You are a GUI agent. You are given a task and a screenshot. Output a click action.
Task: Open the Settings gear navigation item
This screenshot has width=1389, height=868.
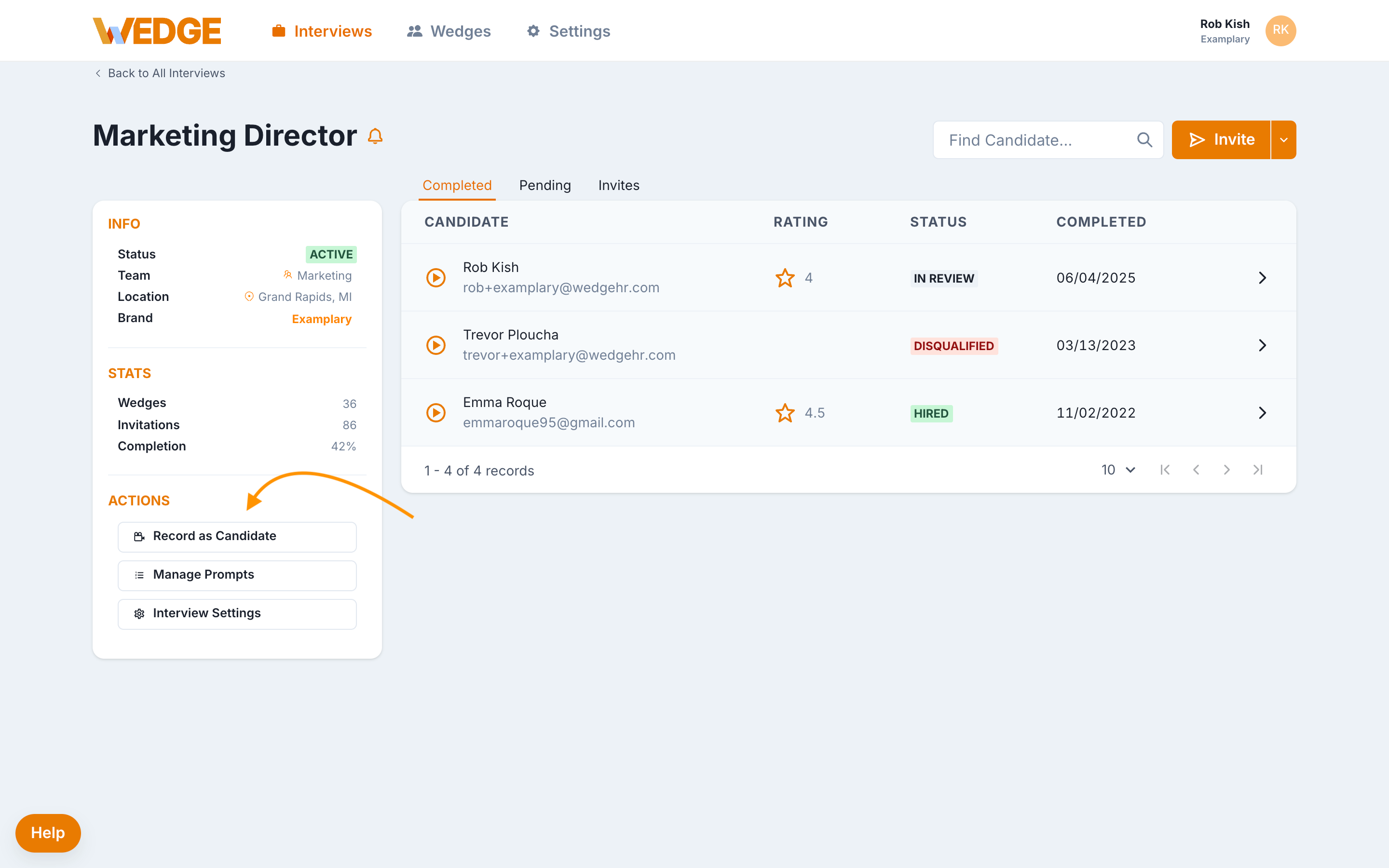tap(567, 31)
